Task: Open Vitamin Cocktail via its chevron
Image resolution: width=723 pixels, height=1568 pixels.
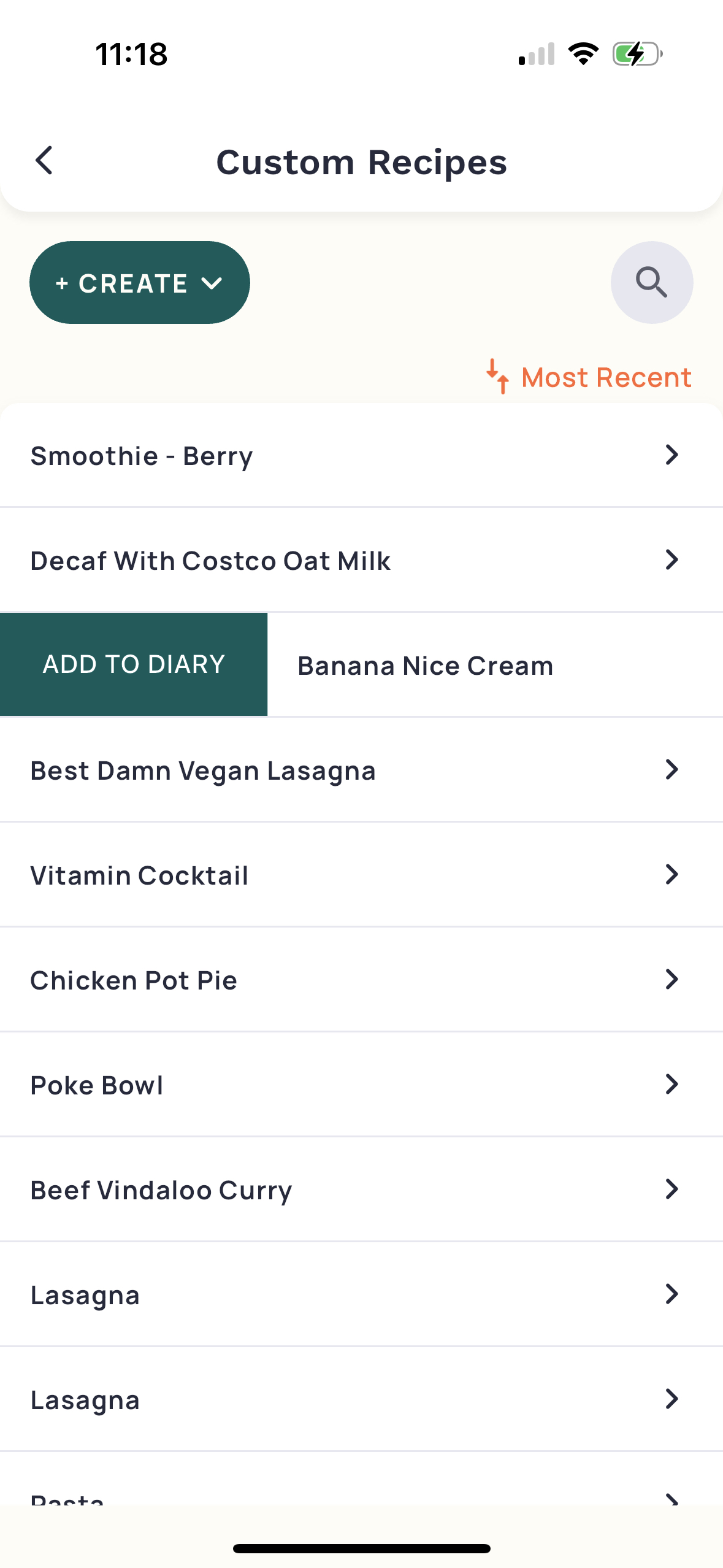Action: (672, 874)
